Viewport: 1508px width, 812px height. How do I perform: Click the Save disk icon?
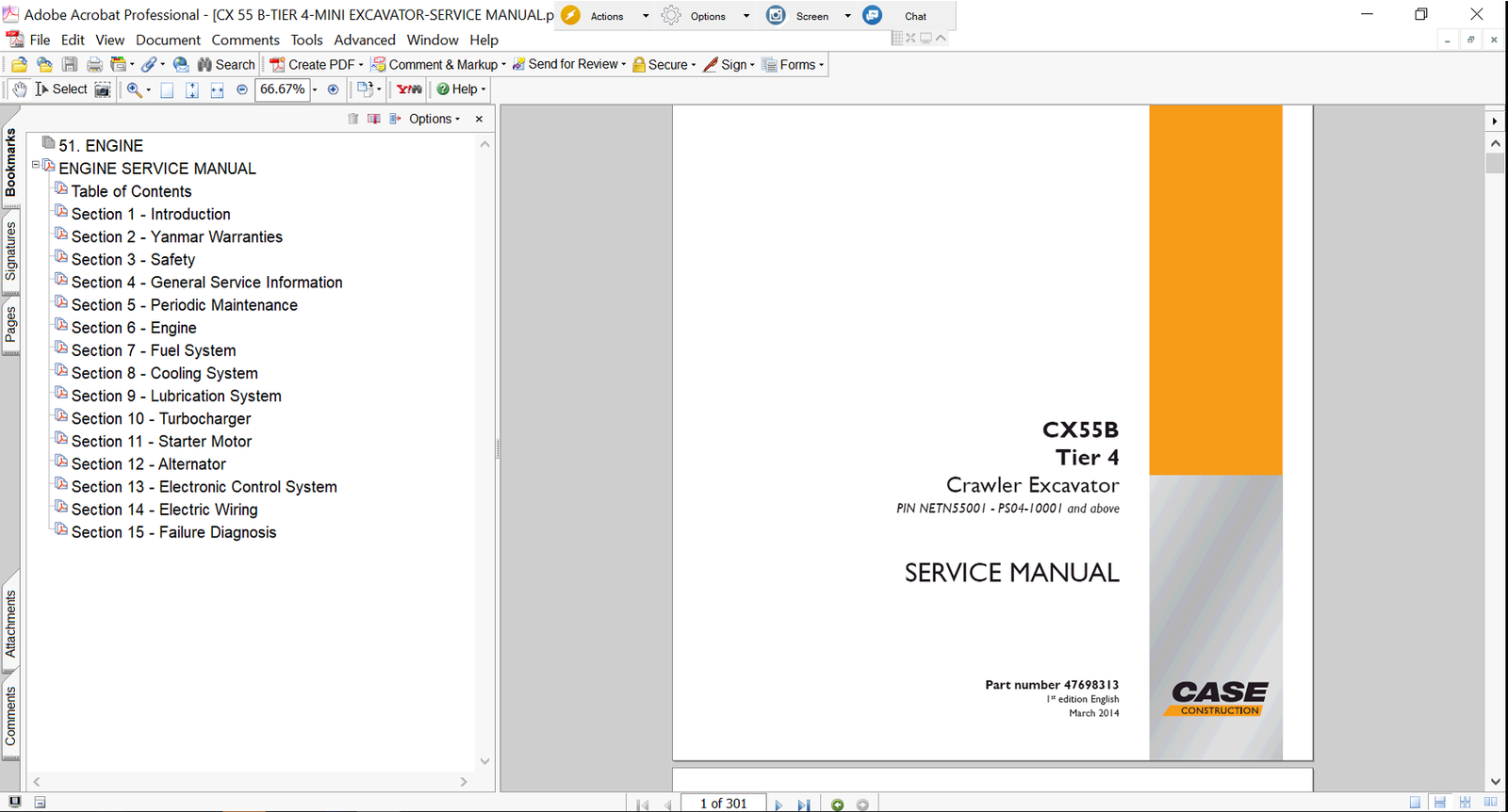(70, 65)
